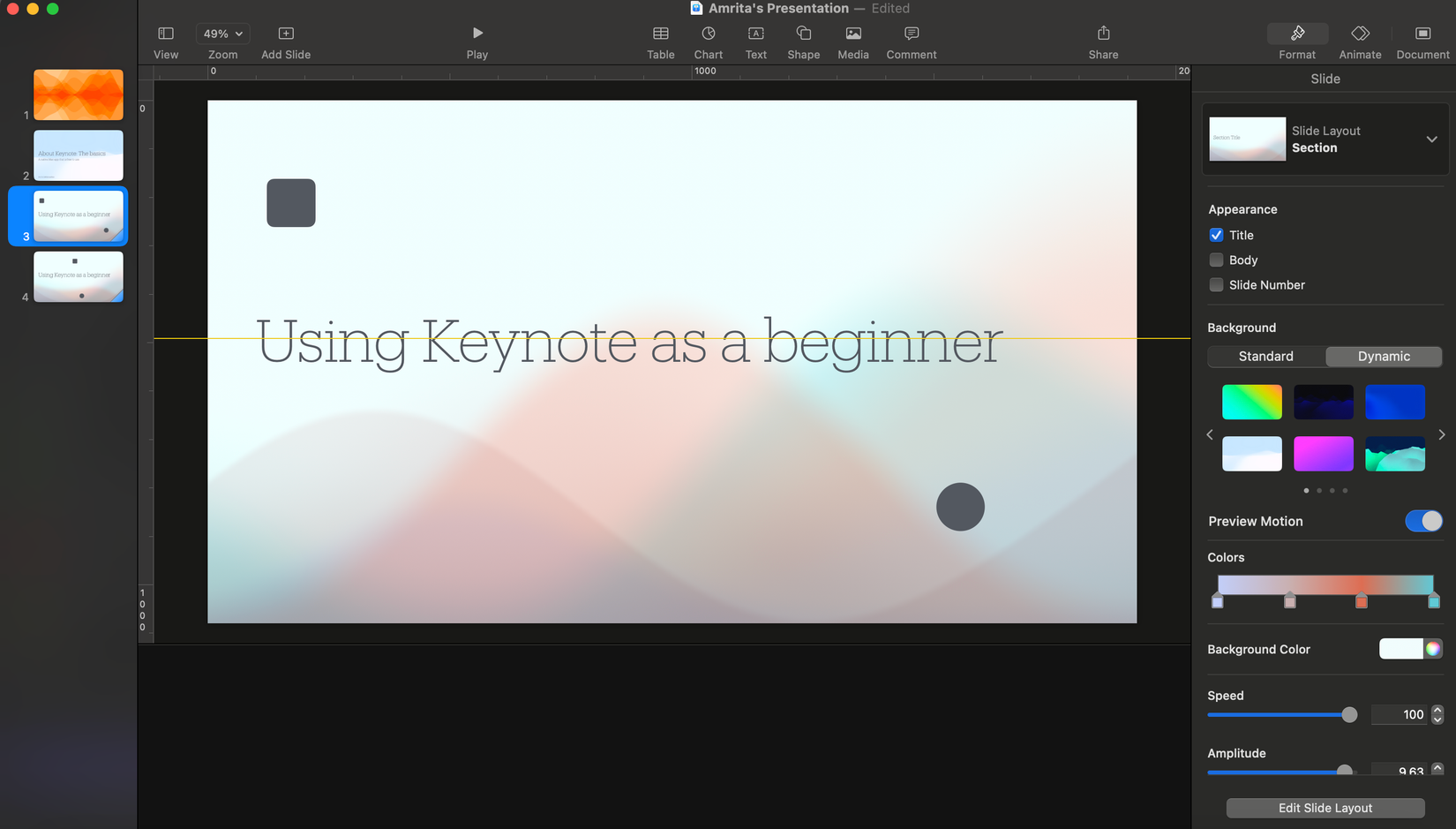Open the Shape library
This screenshot has height=829, width=1456.
(x=804, y=34)
